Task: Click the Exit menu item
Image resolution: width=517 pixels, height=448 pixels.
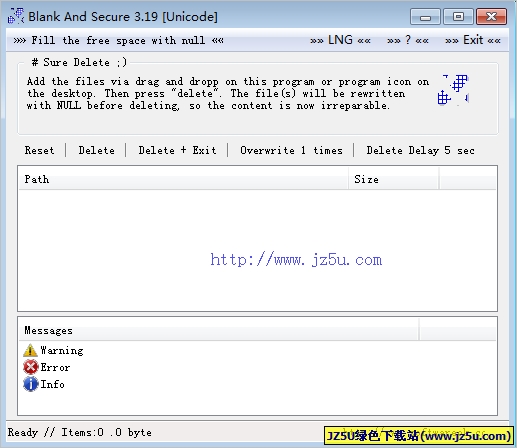Action: click(x=473, y=40)
